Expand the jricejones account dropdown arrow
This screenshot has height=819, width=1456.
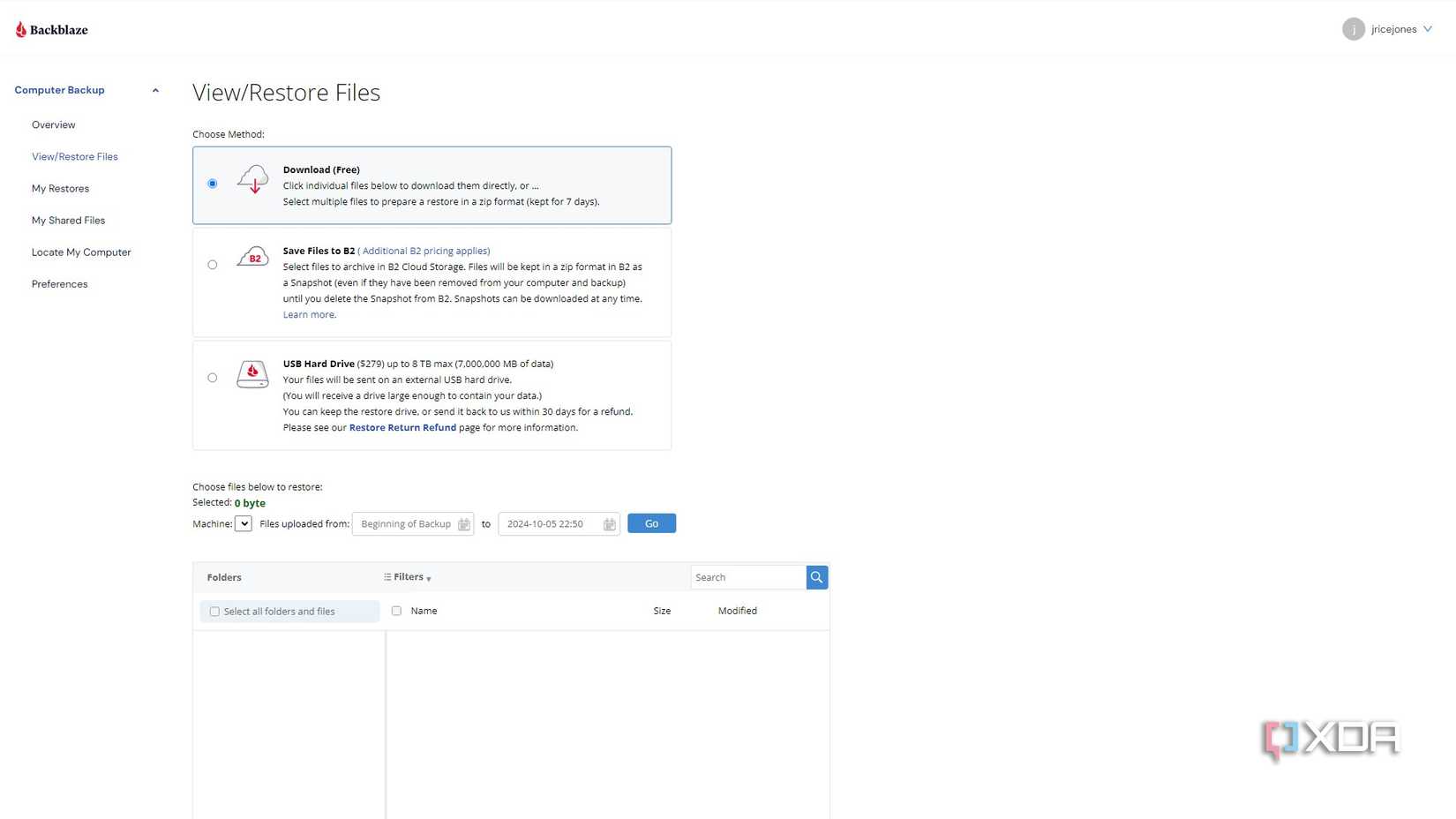click(x=1428, y=29)
